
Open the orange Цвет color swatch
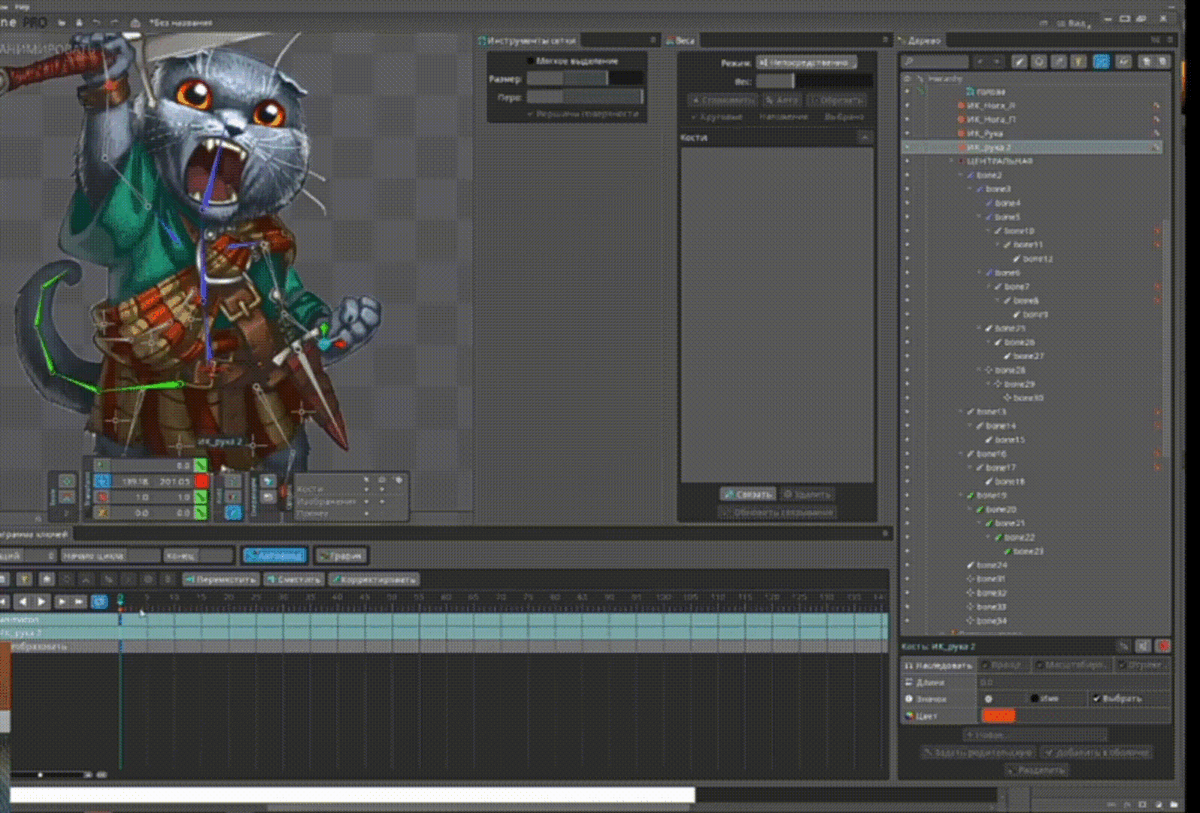pyautogui.click(x=999, y=715)
